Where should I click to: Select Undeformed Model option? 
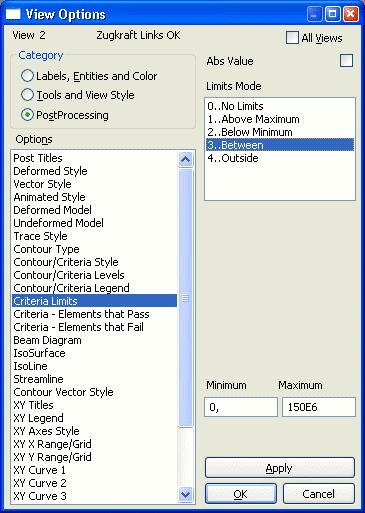coord(94,223)
